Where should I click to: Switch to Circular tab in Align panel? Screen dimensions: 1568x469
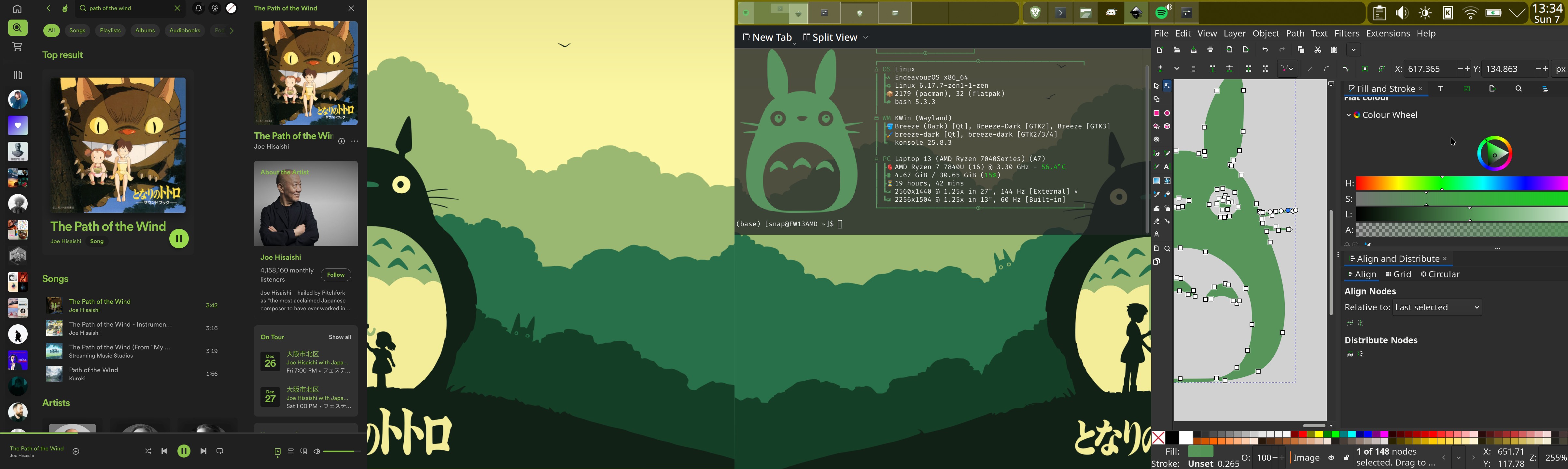pyautogui.click(x=1440, y=275)
